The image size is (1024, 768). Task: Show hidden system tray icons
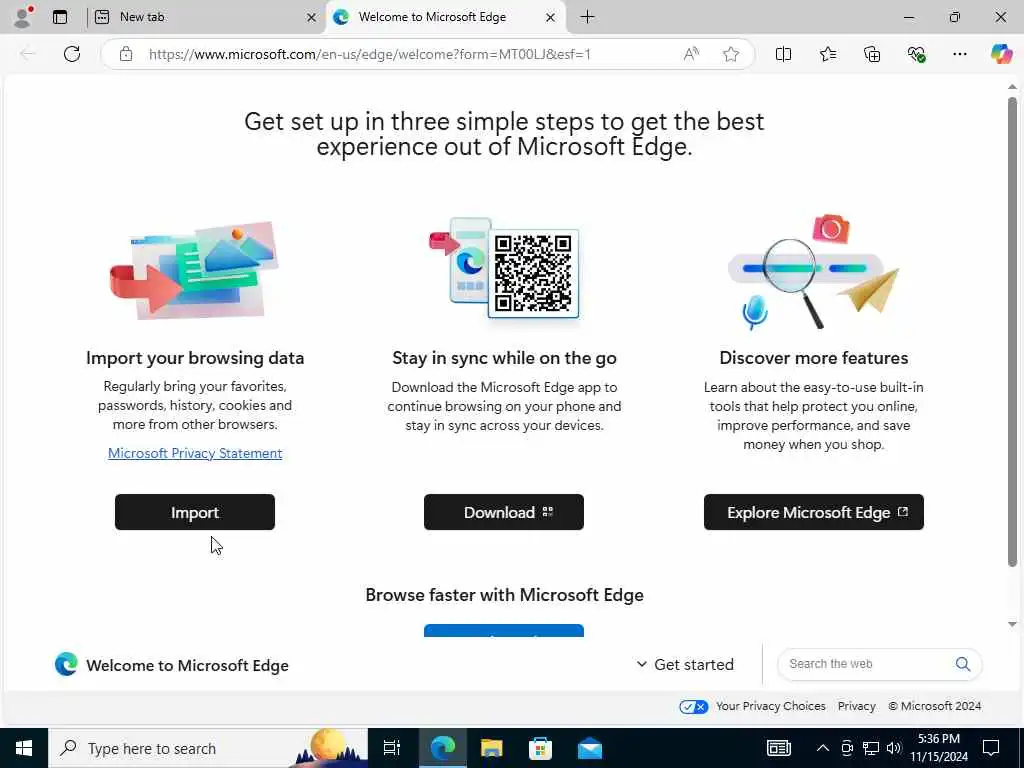(823, 748)
